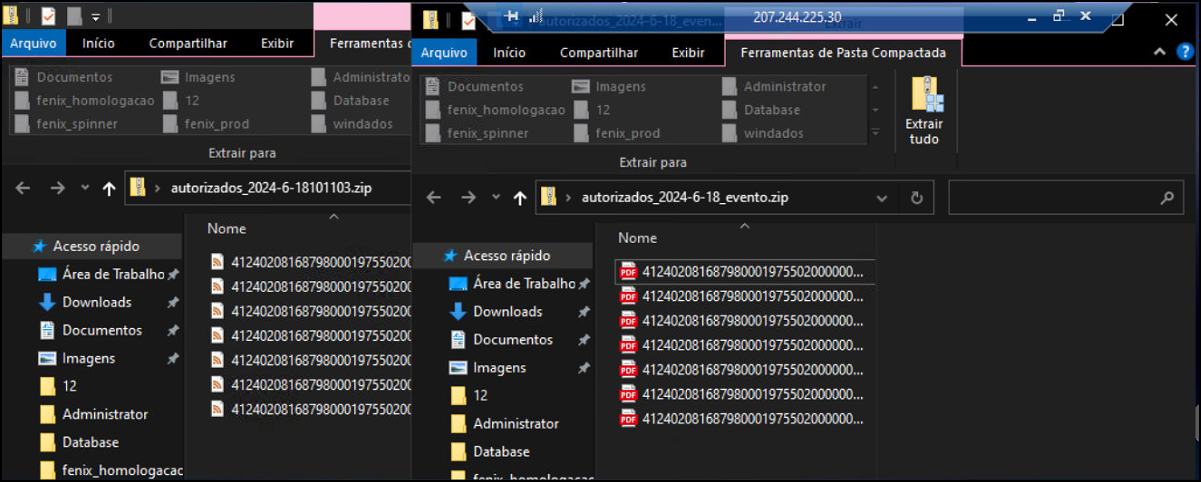The image size is (1201, 482).
Task: Click New folder icon in 18101103.zip title bar
Action: (x=74, y=16)
